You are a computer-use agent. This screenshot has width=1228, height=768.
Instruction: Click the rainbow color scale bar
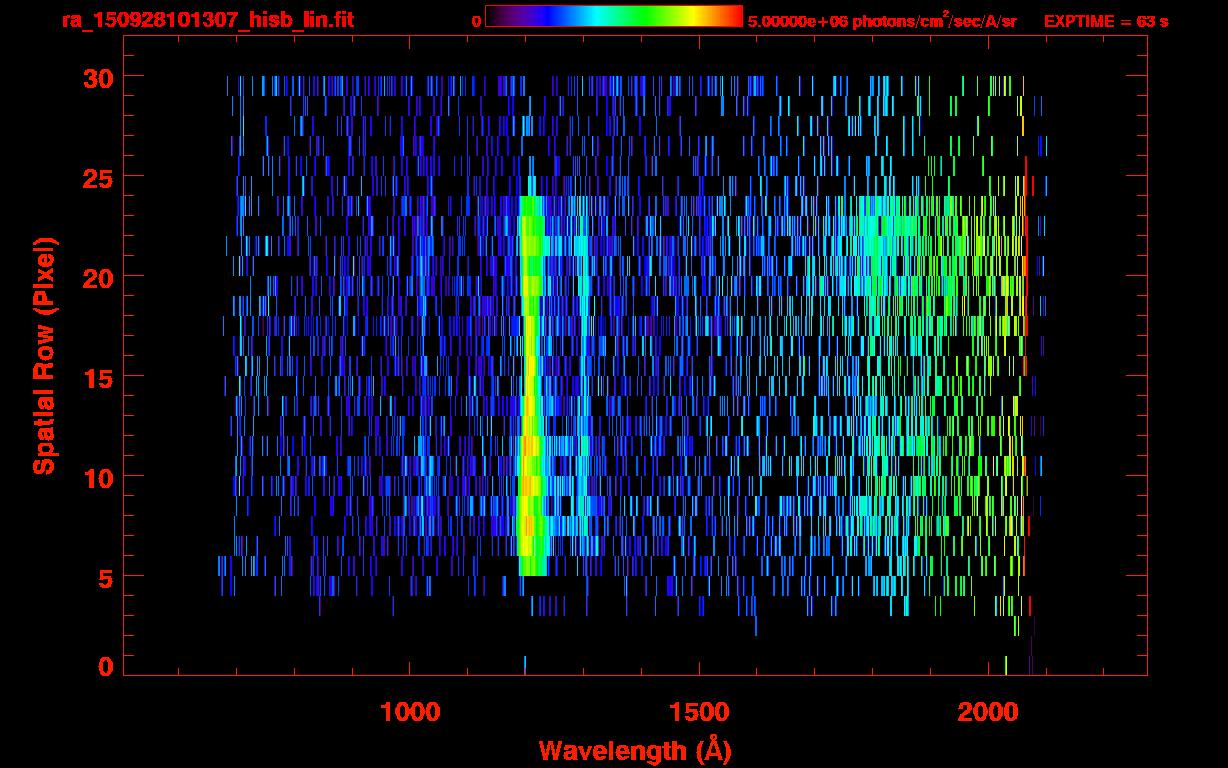point(614,16)
